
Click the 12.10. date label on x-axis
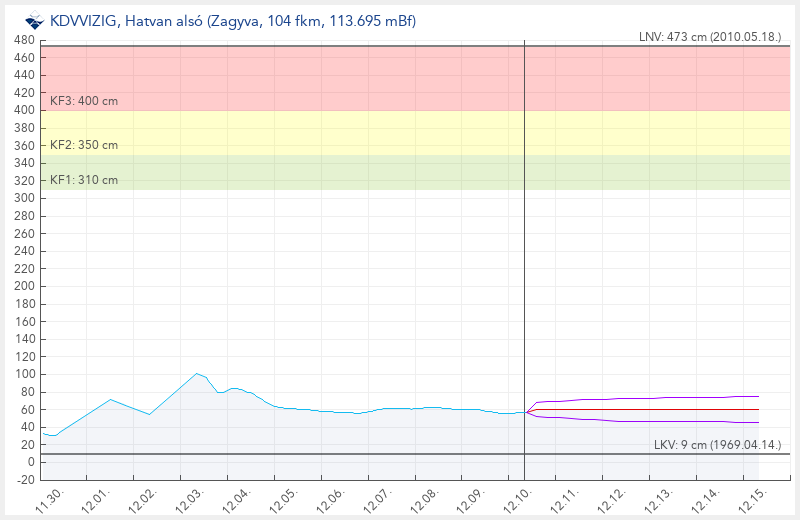(516, 497)
